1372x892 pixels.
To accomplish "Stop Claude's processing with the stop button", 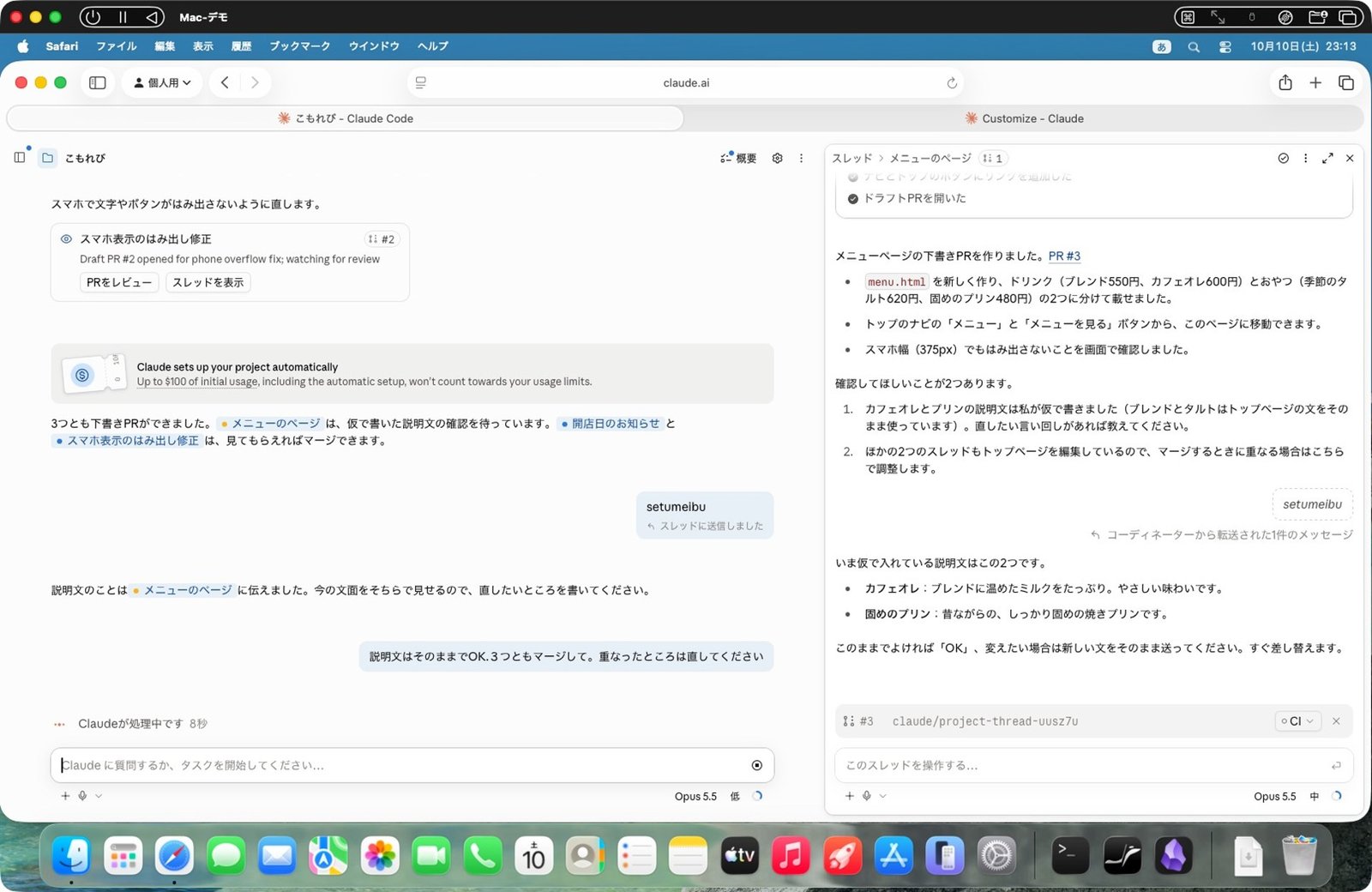I will pos(756,765).
